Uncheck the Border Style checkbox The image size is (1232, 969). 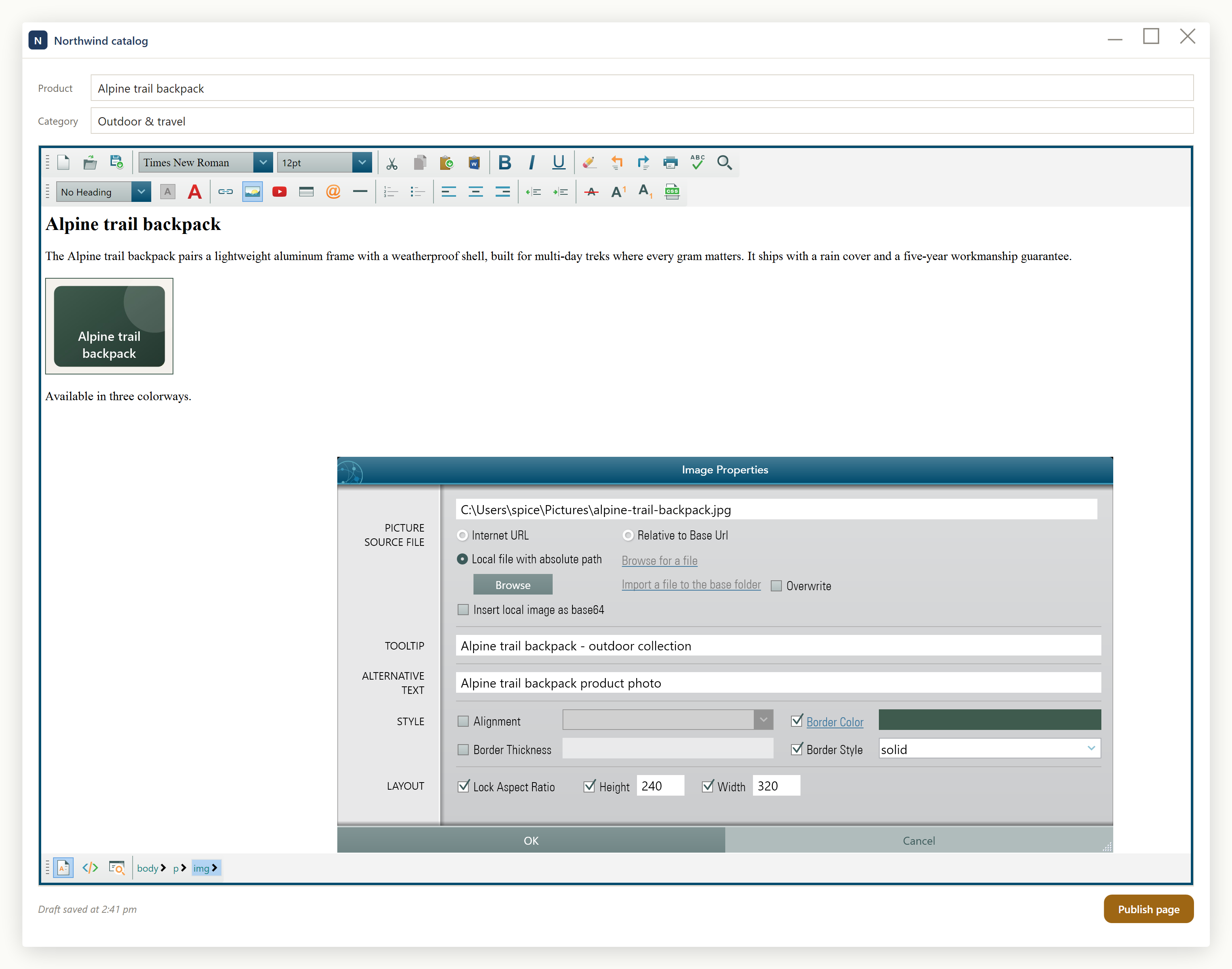(x=797, y=749)
